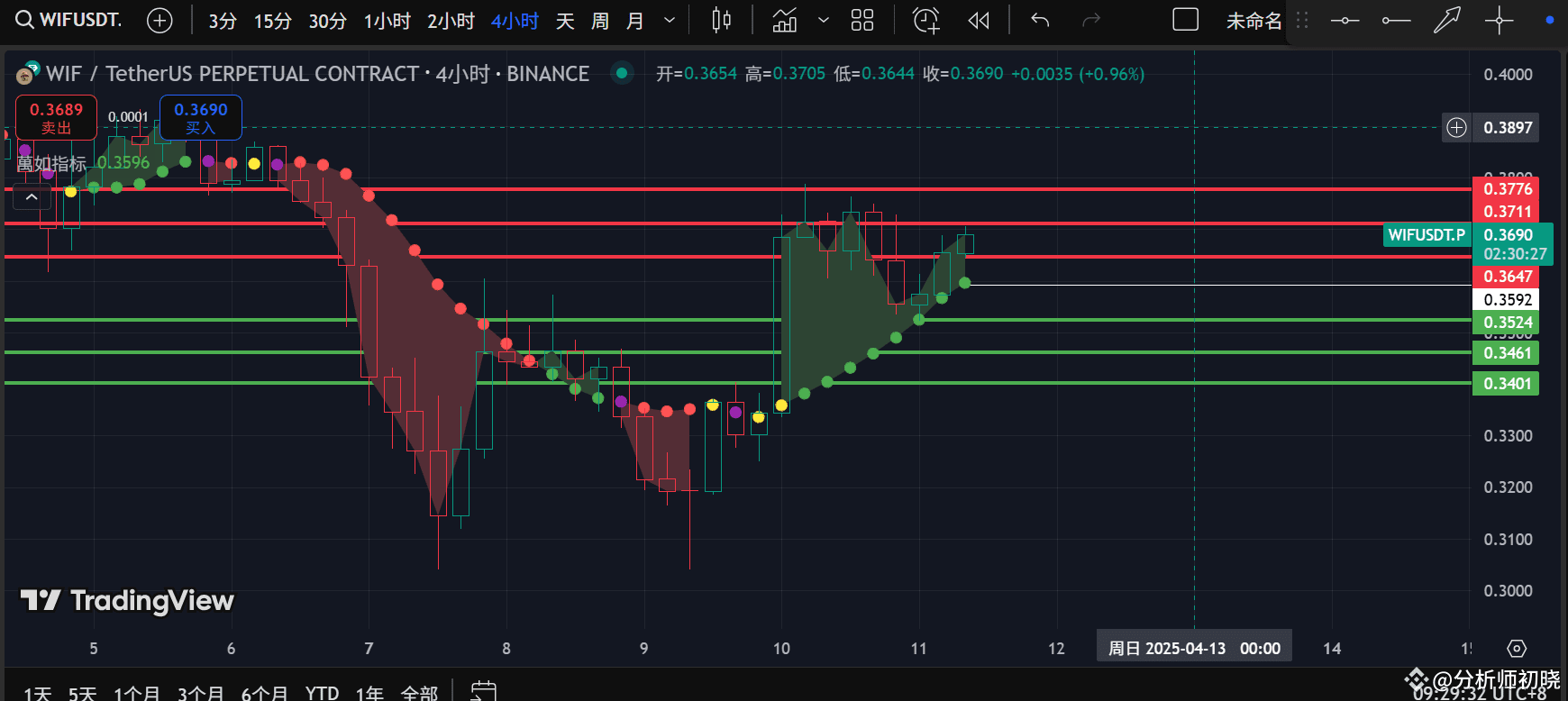This screenshot has height=701, width=1568.
Task: Click the WIF / TetherUS chart title
Action: point(318,74)
